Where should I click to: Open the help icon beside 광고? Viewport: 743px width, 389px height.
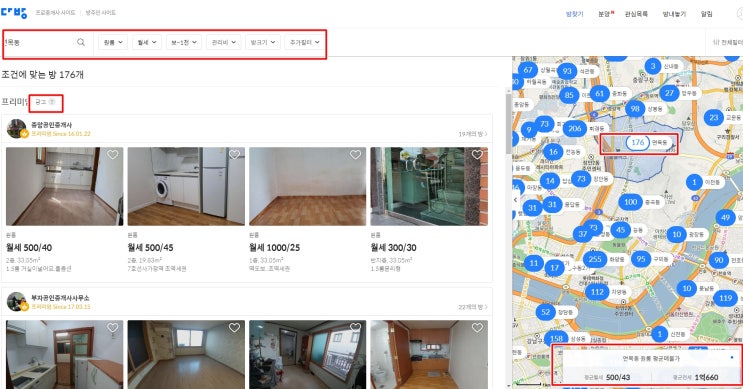pos(52,102)
